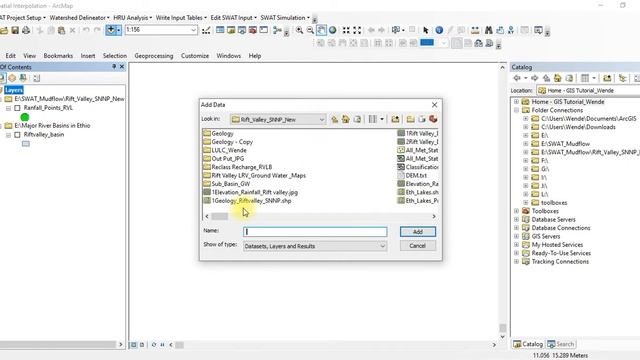Open the Watershed Delineator menu
The image size is (640, 360).
tap(79, 18)
